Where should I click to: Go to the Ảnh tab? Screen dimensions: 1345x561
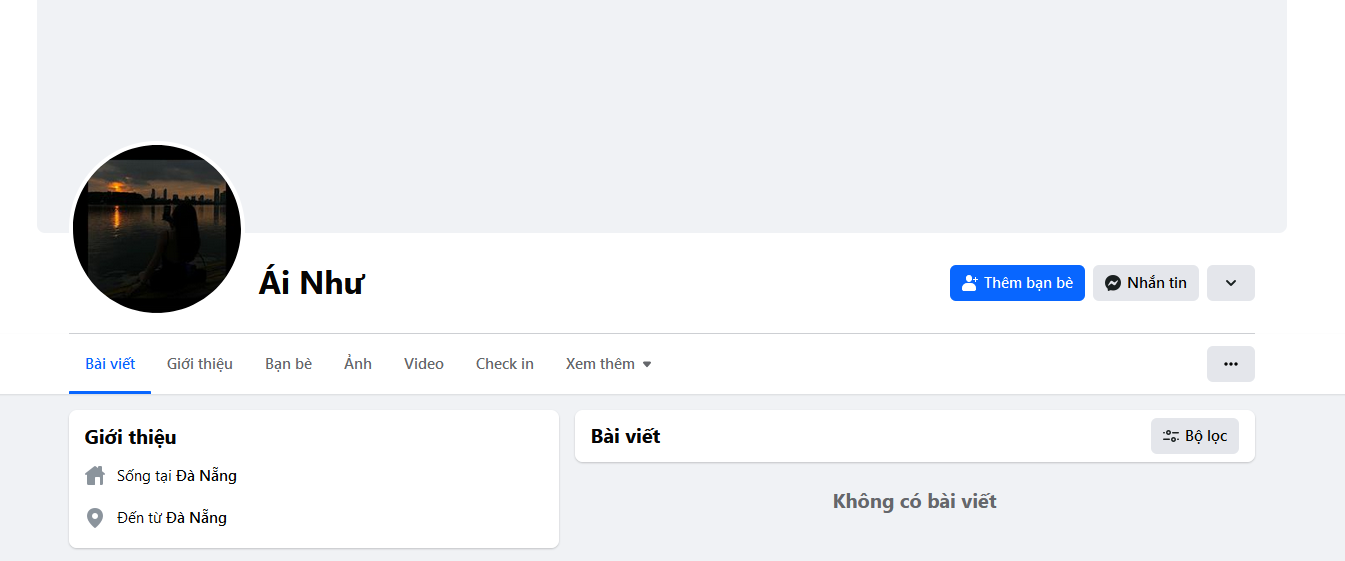(358, 364)
